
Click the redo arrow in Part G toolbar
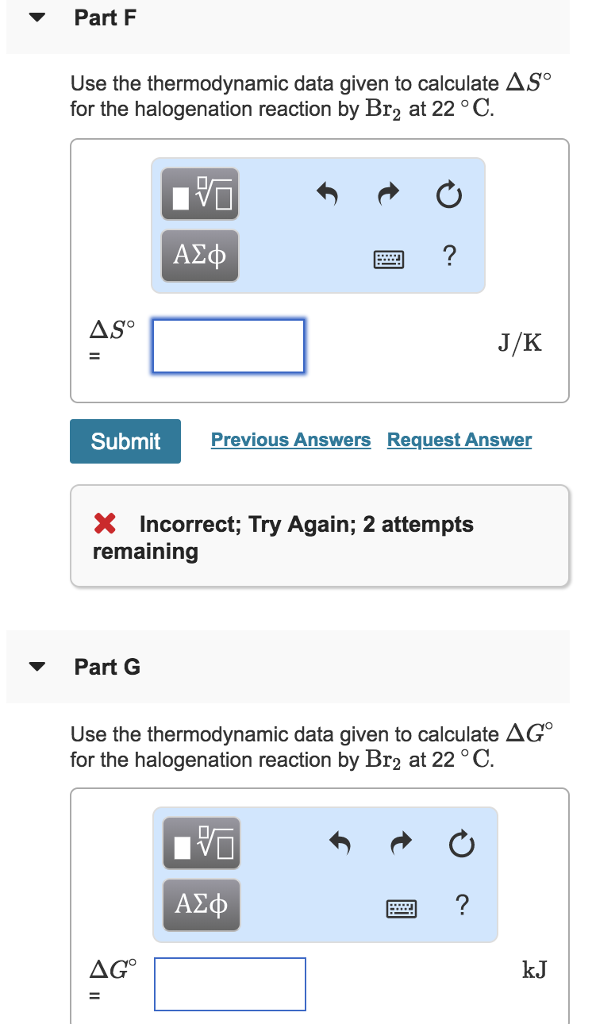[x=400, y=843]
